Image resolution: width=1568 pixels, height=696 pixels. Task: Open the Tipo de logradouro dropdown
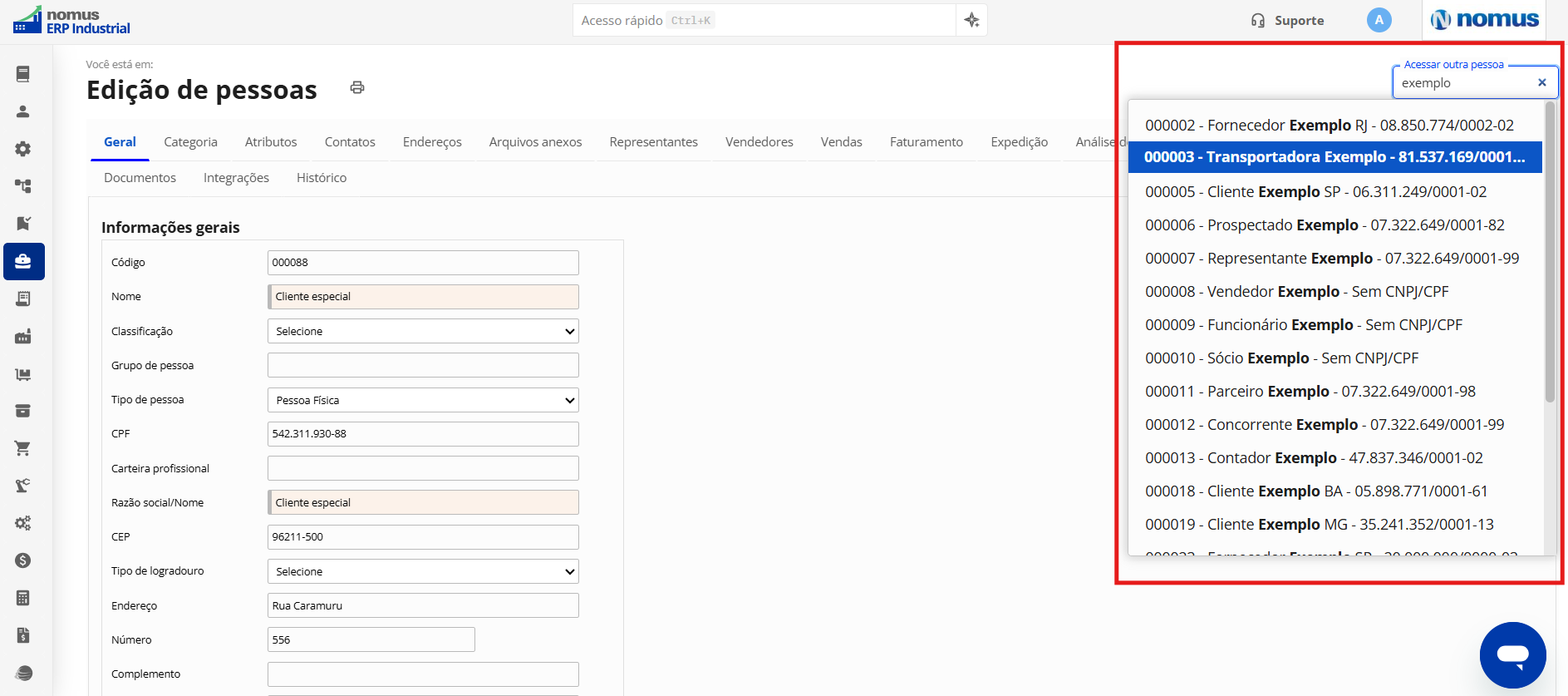point(423,571)
